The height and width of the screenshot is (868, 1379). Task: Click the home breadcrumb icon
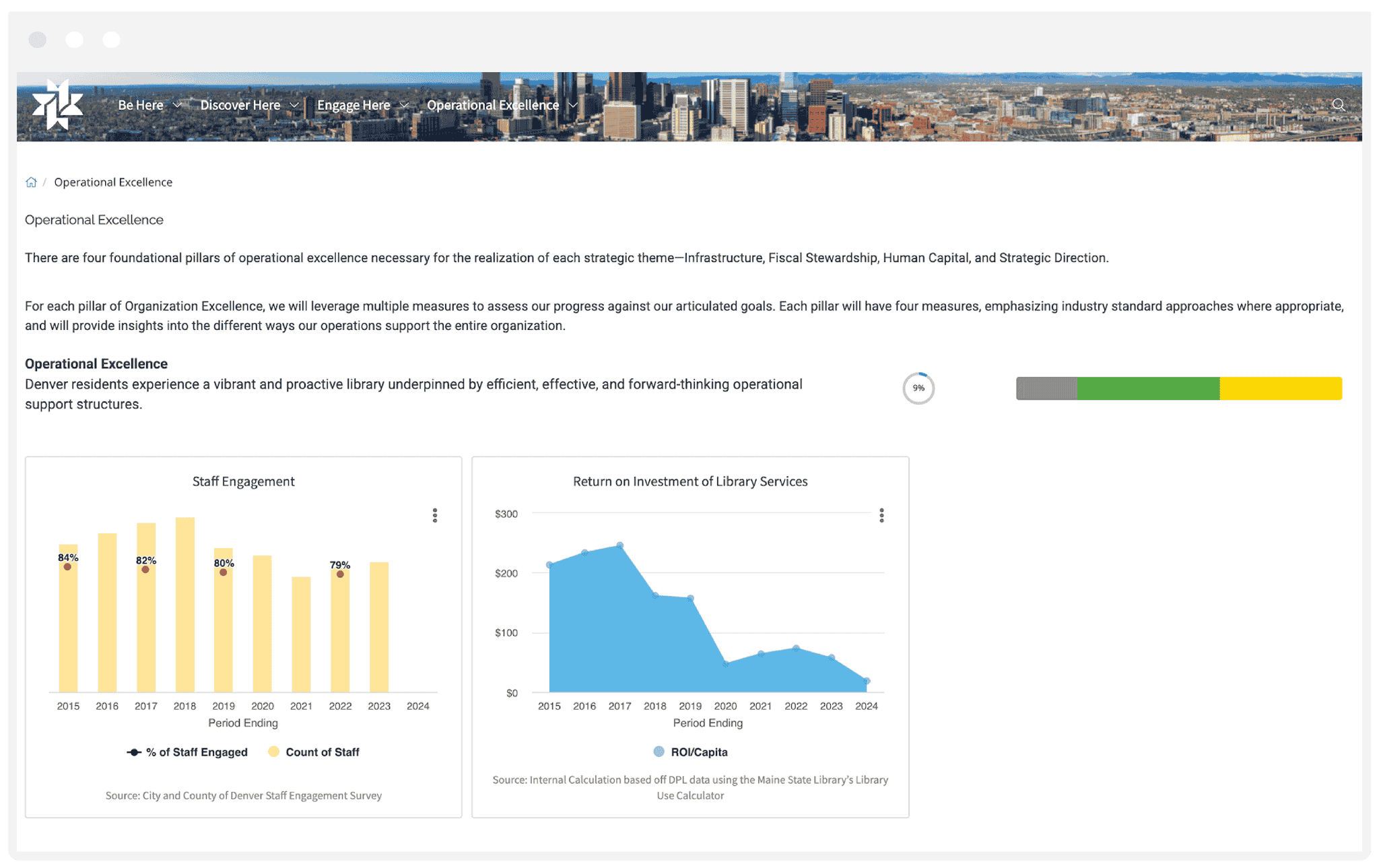tap(31, 182)
